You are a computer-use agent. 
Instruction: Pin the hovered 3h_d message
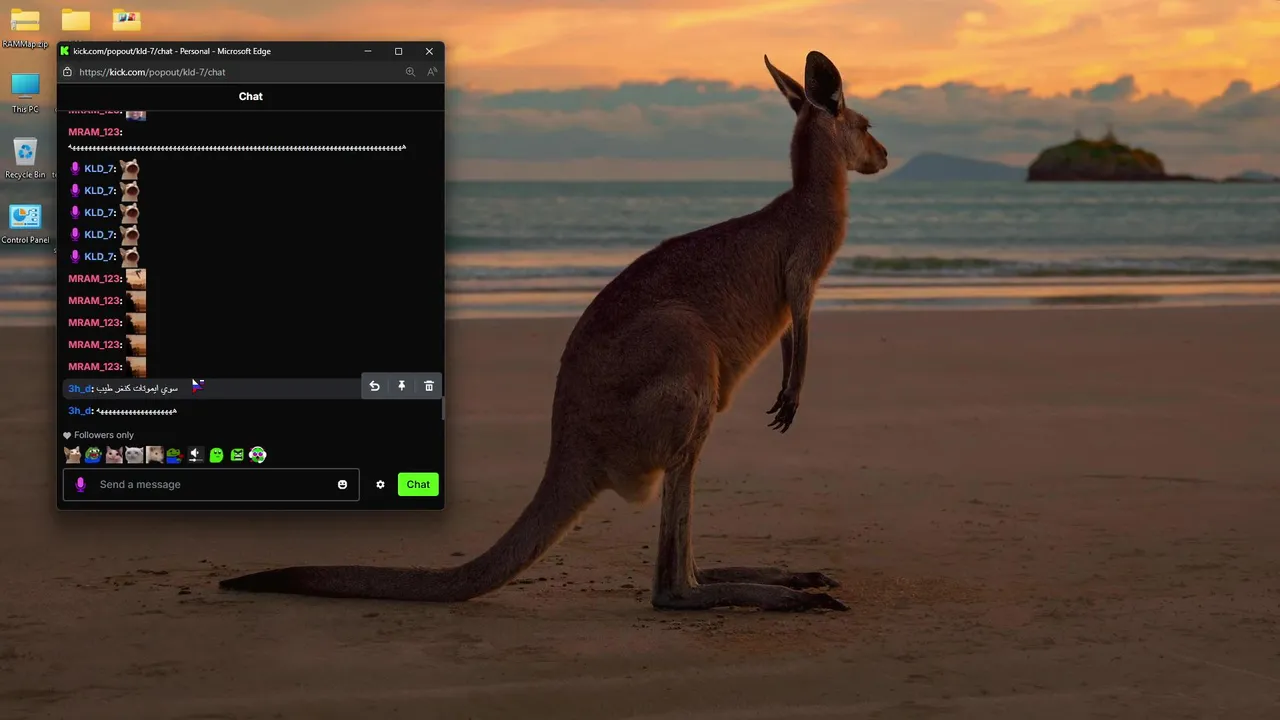pyautogui.click(x=401, y=386)
